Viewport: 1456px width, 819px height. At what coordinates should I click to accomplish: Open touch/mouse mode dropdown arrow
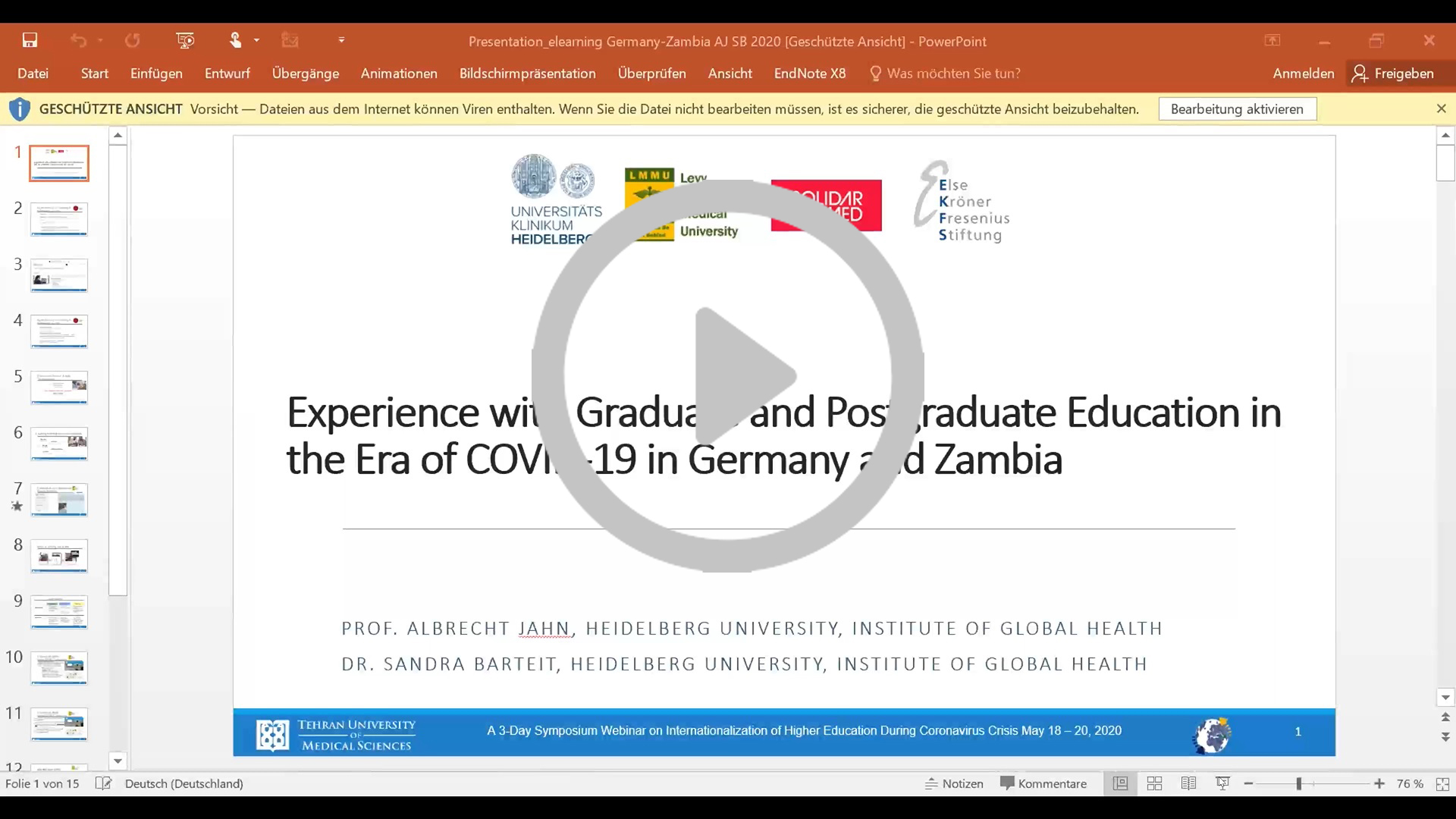click(x=257, y=40)
